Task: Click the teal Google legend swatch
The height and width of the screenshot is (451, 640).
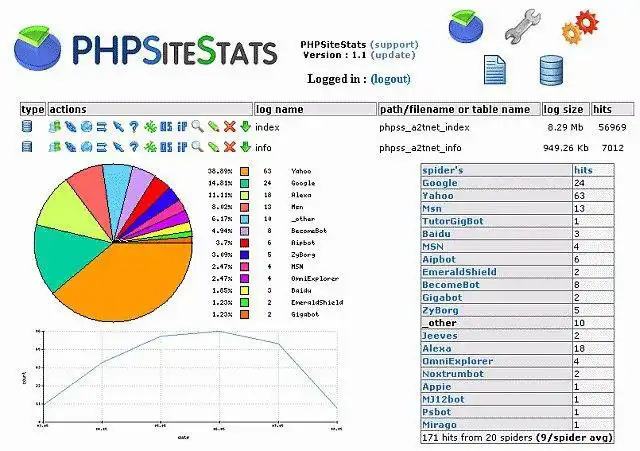Action: click(244, 183)
